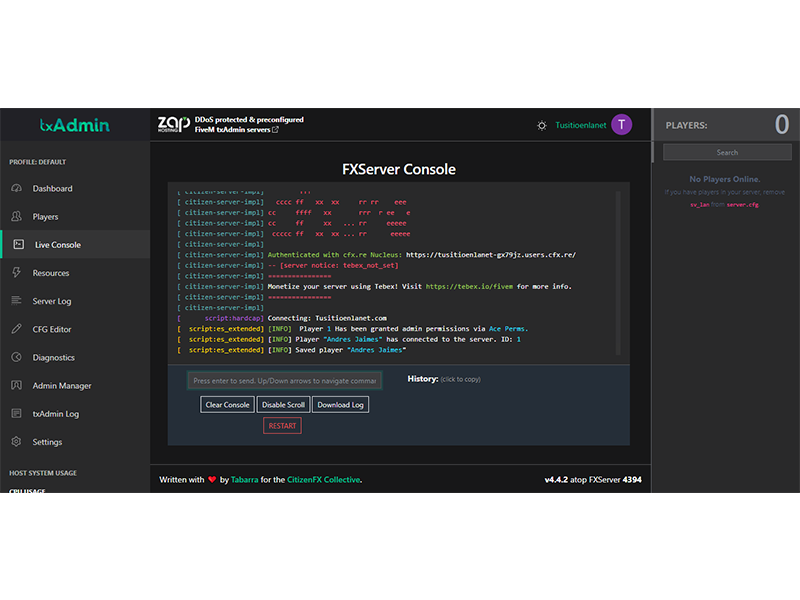
Task: Open the Dashboard page
Action: pyautogui.click(x=76, y=188)
